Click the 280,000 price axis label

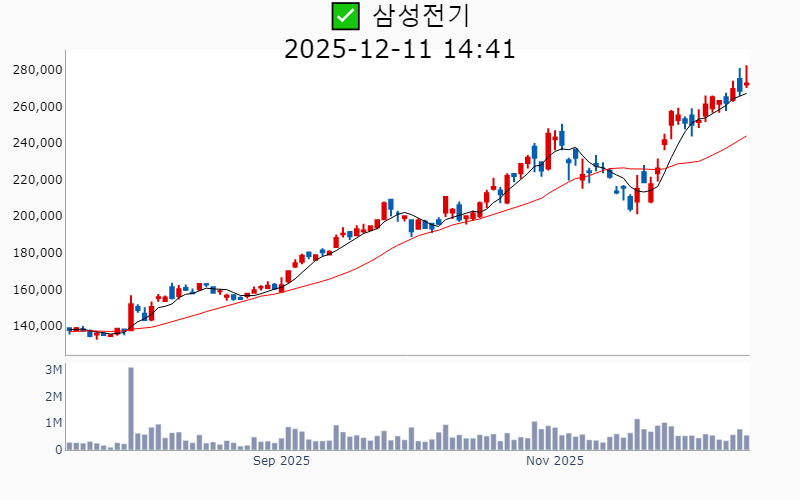click(x=38, y=70)
